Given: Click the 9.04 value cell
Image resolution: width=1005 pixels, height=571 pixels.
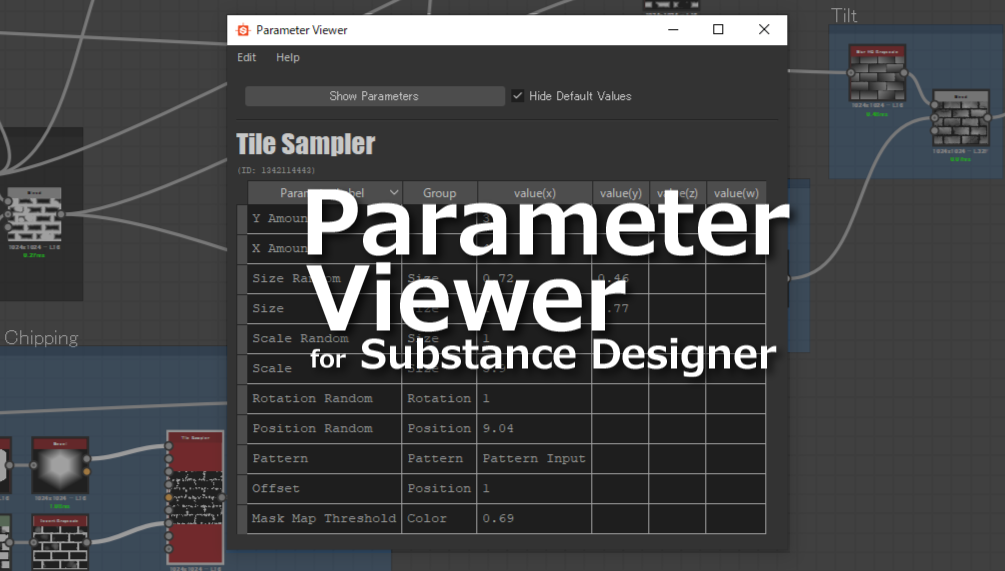Looking at the screenshot, I should (x=535, y=429).
